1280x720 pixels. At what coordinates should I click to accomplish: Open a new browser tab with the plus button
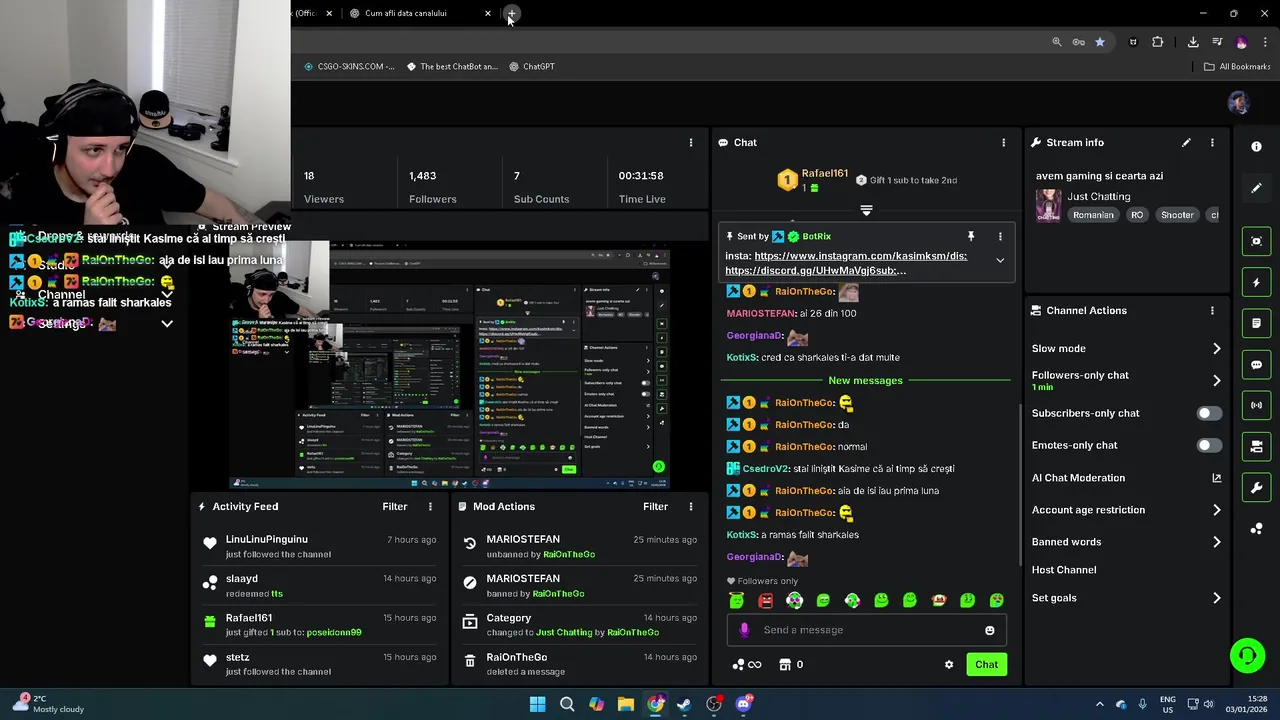[x=511, y=13]
